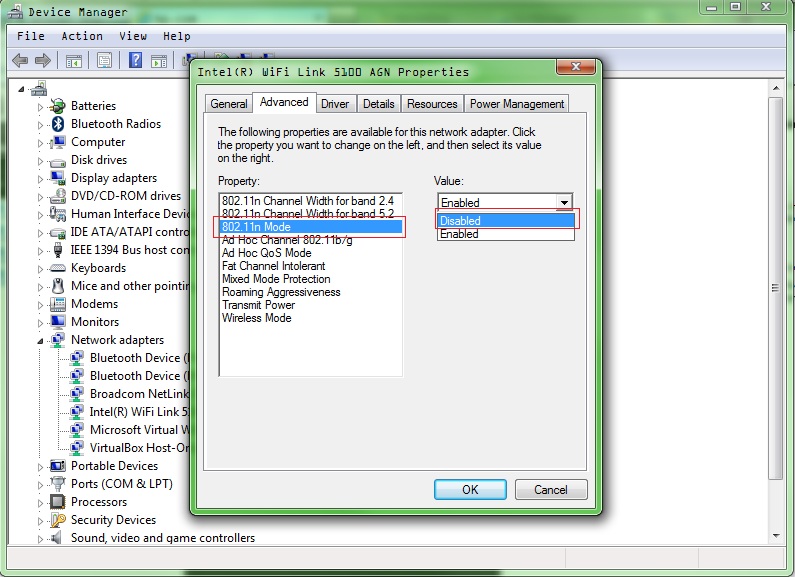Select the Monitors category icon

58,321
